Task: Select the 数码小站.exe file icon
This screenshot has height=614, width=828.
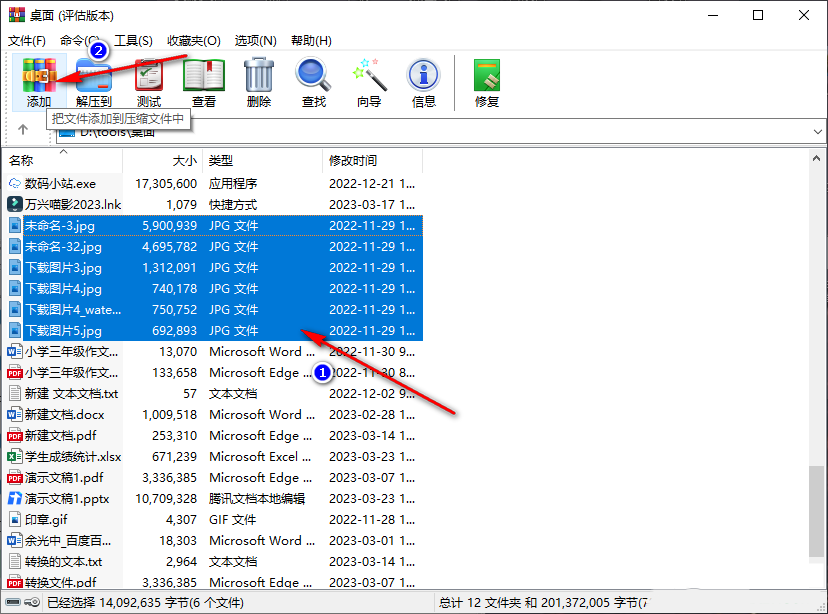Action: point(15,184)
